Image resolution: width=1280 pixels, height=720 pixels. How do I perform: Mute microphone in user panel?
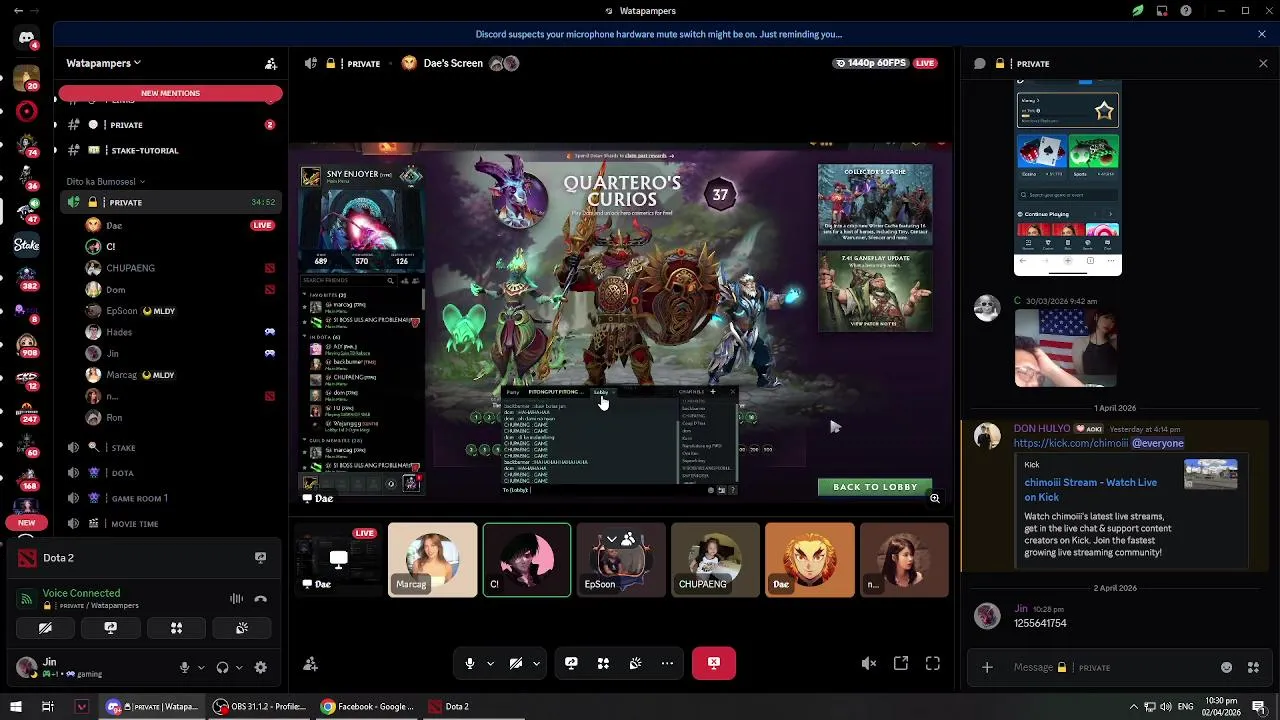point(184,667)
